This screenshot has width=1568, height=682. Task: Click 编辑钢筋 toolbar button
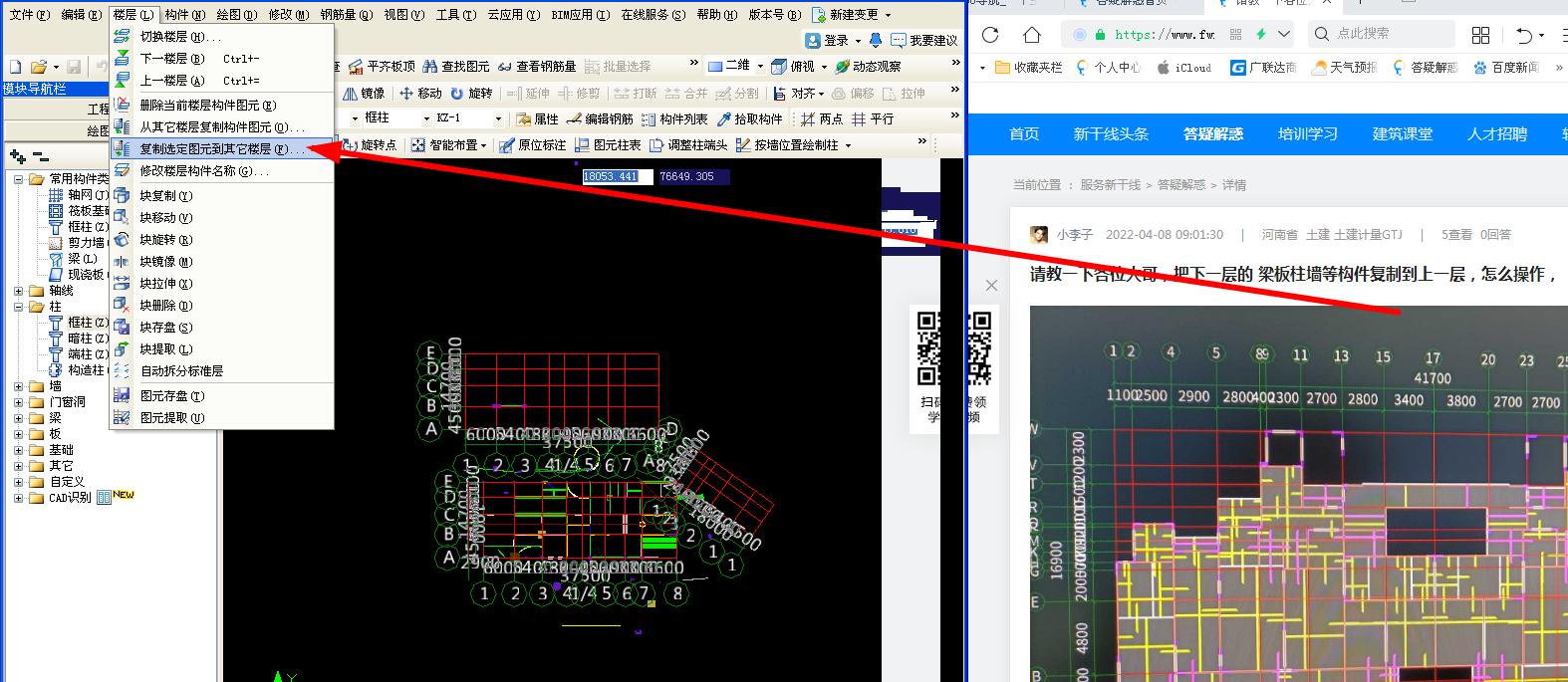[x=600, y=119]
